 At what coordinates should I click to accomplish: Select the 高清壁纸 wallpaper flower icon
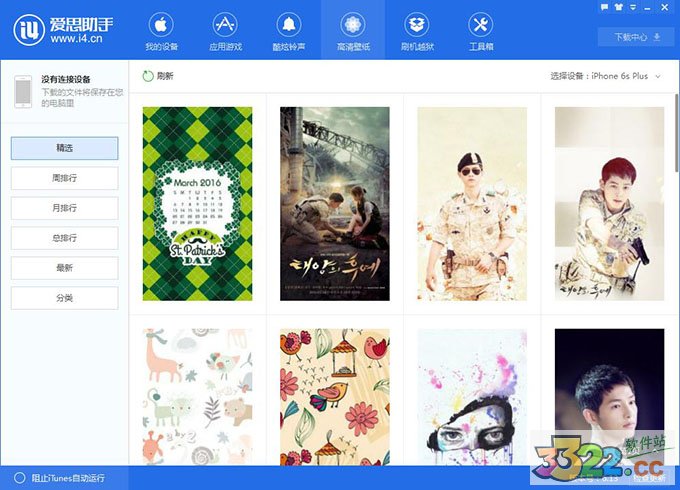[353, 25]
